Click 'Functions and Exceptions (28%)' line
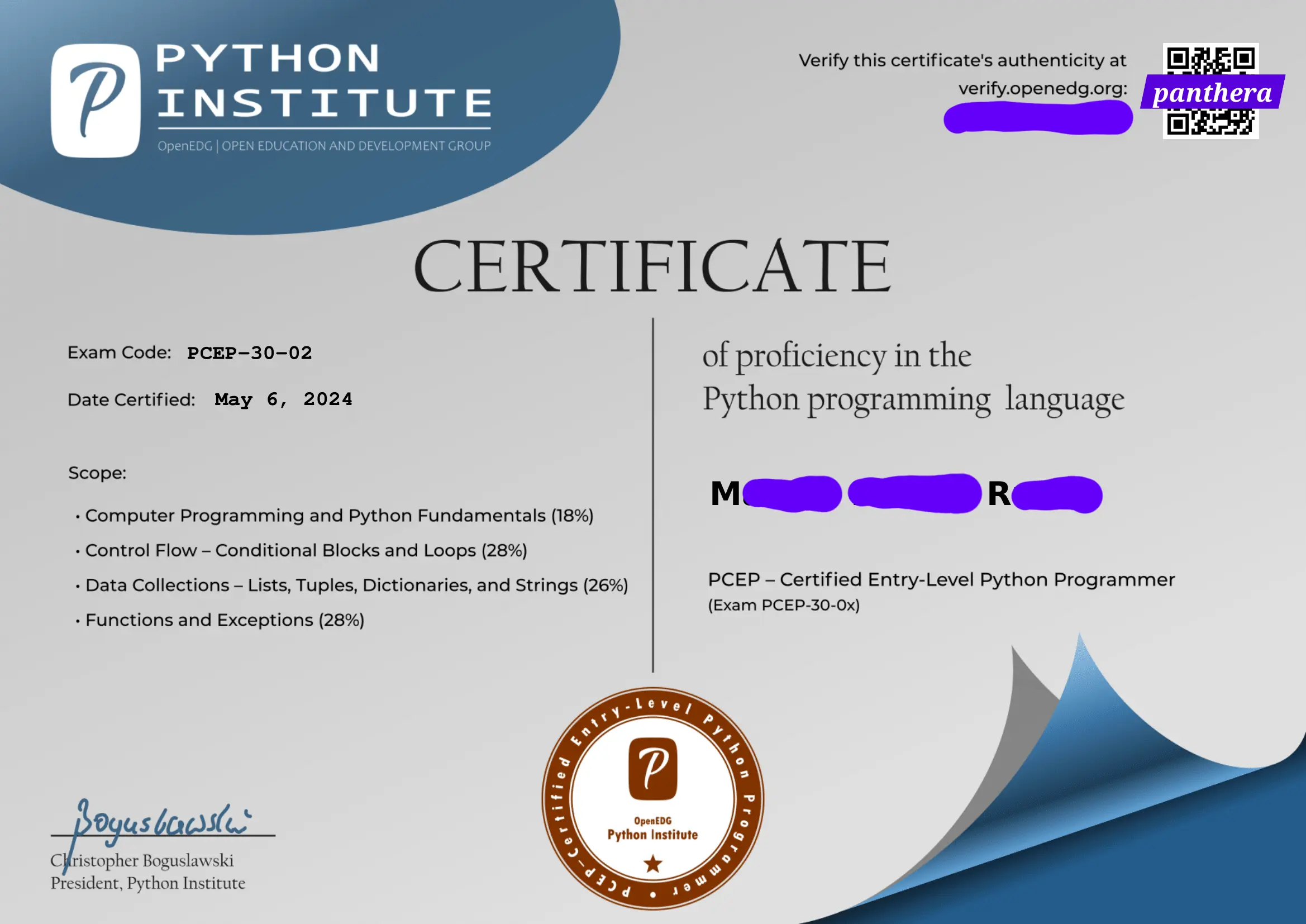 click(225, 620)
